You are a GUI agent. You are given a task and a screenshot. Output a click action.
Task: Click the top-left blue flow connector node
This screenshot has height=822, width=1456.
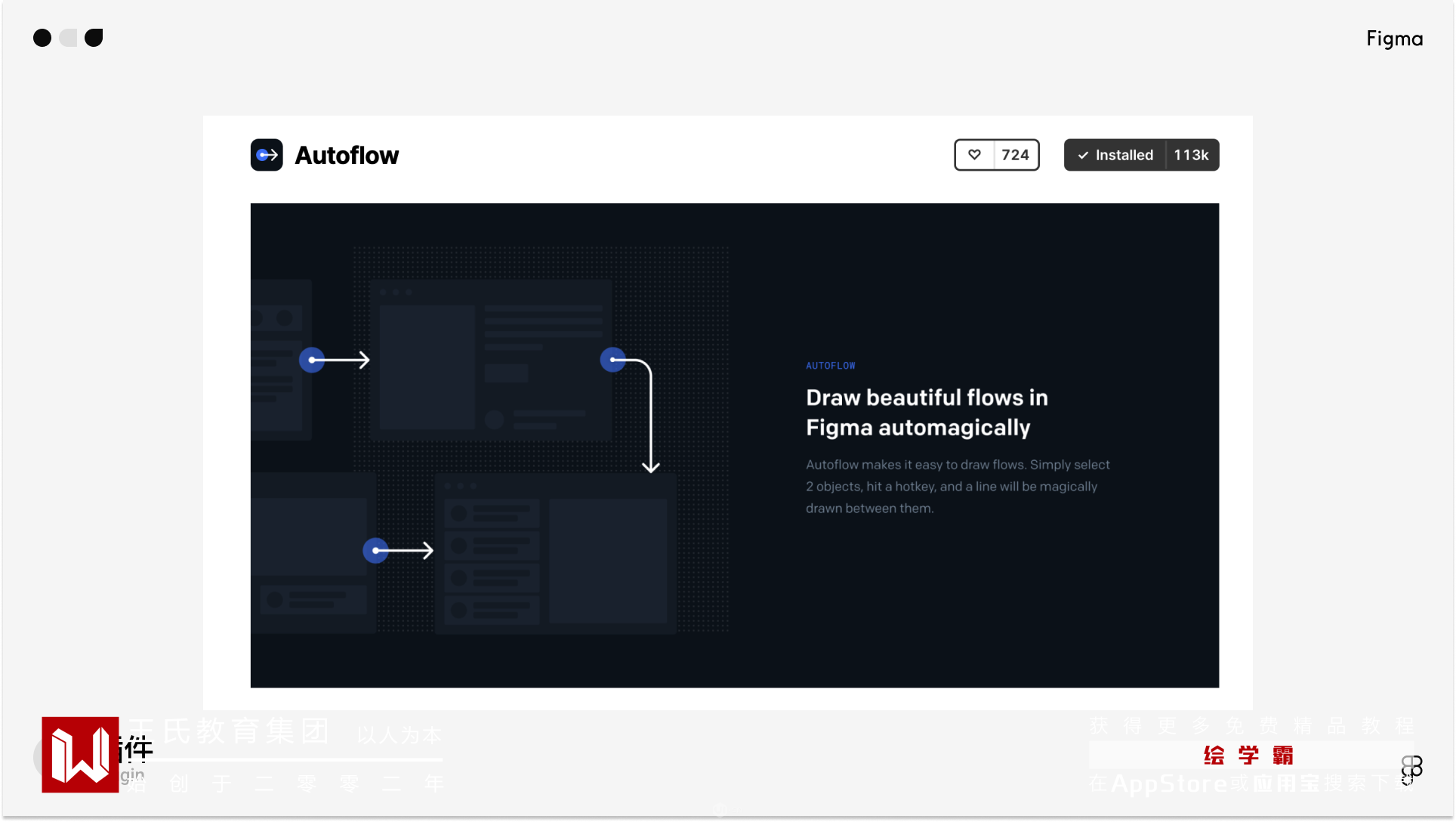[x=312, y=360]
